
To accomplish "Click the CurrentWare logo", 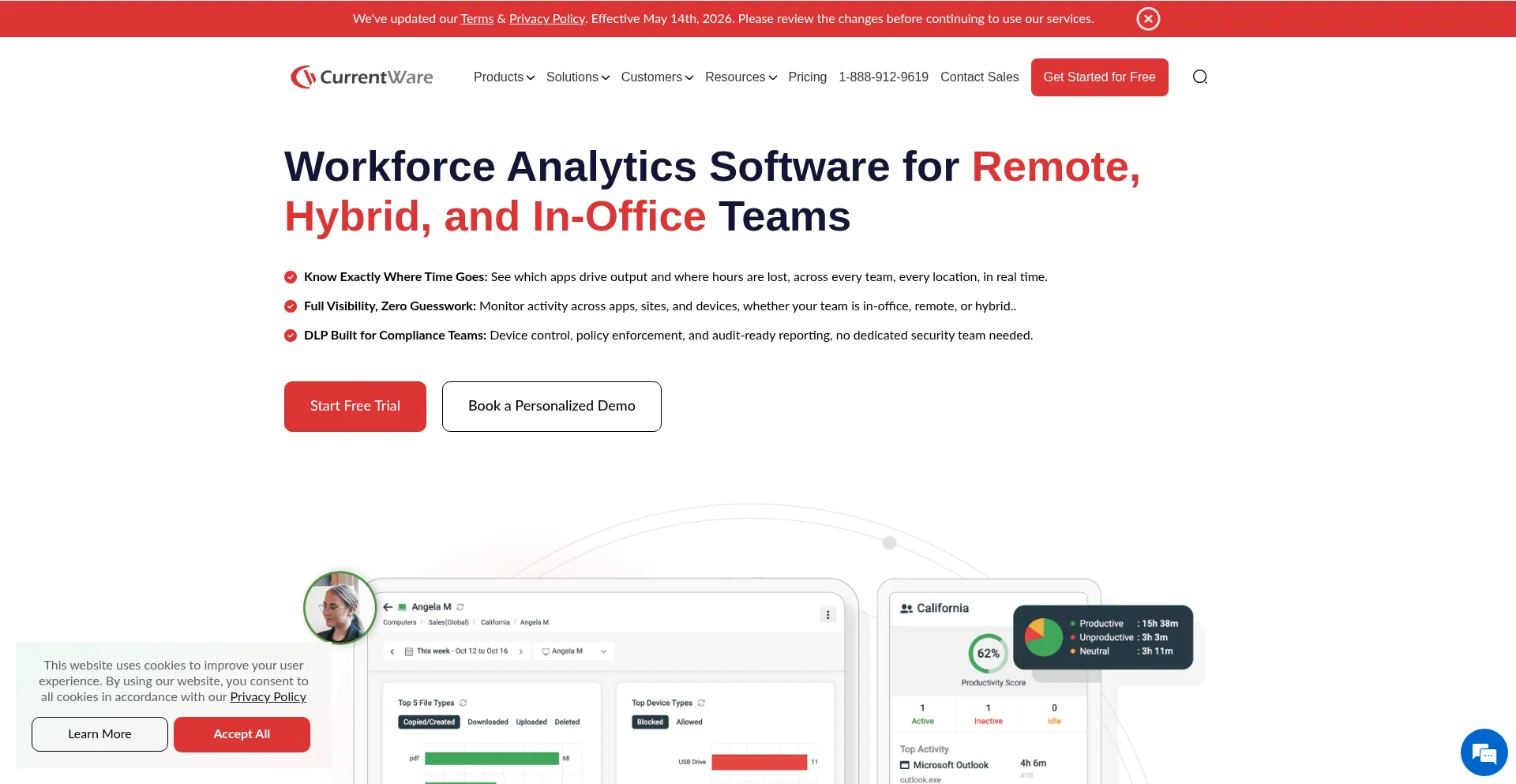I will (x=362, y=77).
